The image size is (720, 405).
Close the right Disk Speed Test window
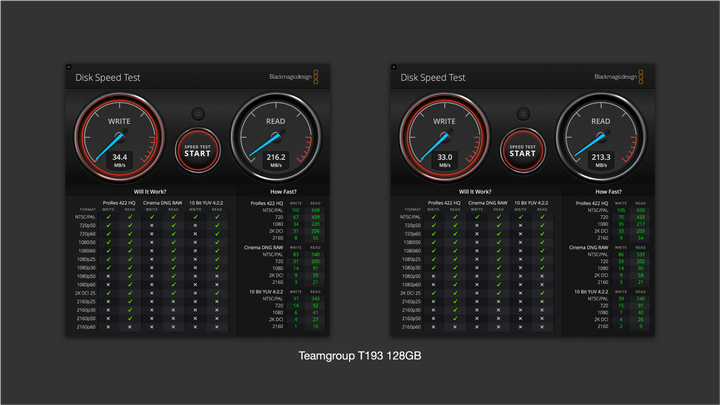394,67
